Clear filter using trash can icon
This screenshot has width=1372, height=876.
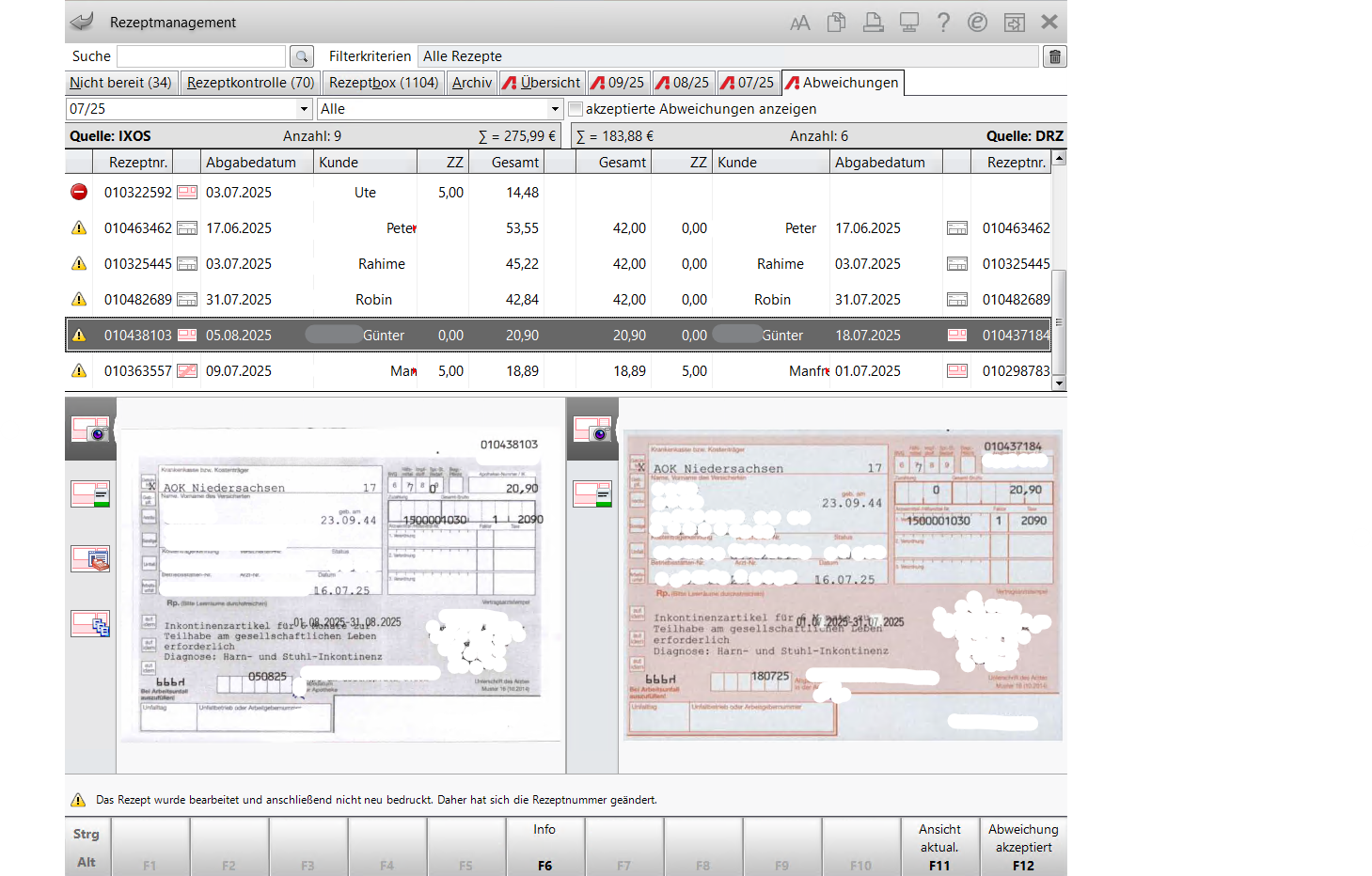1054,56
